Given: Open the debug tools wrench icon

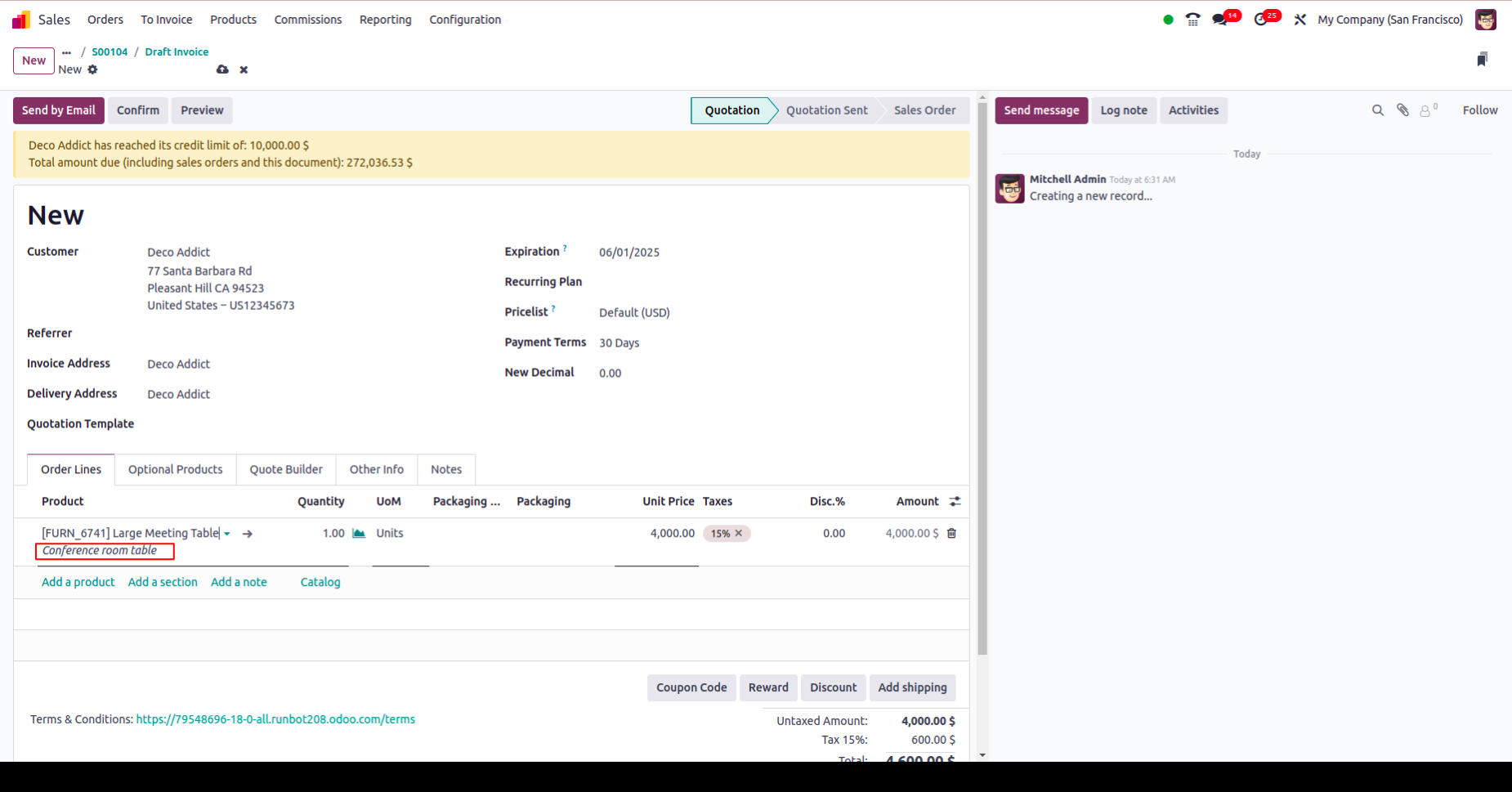Looking at the screenshot, I should (1300, 20).
